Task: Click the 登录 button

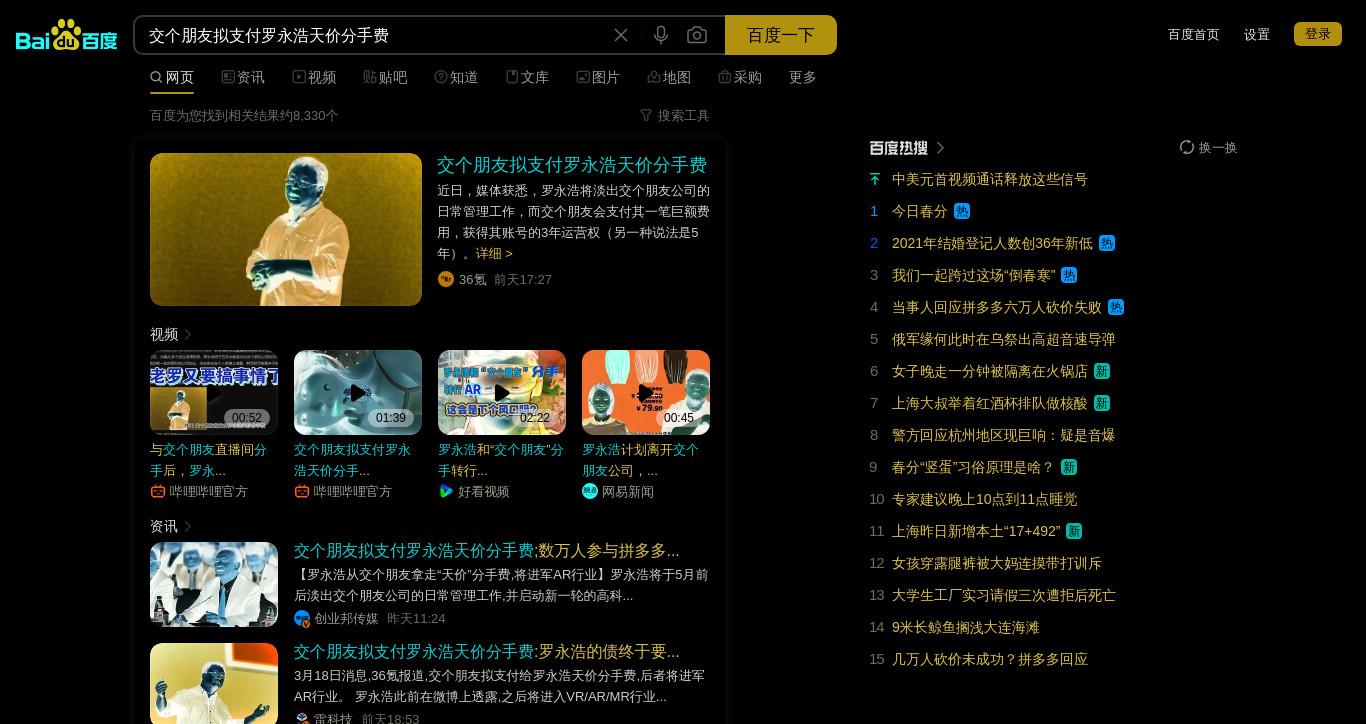Action: pos(1318,34)
